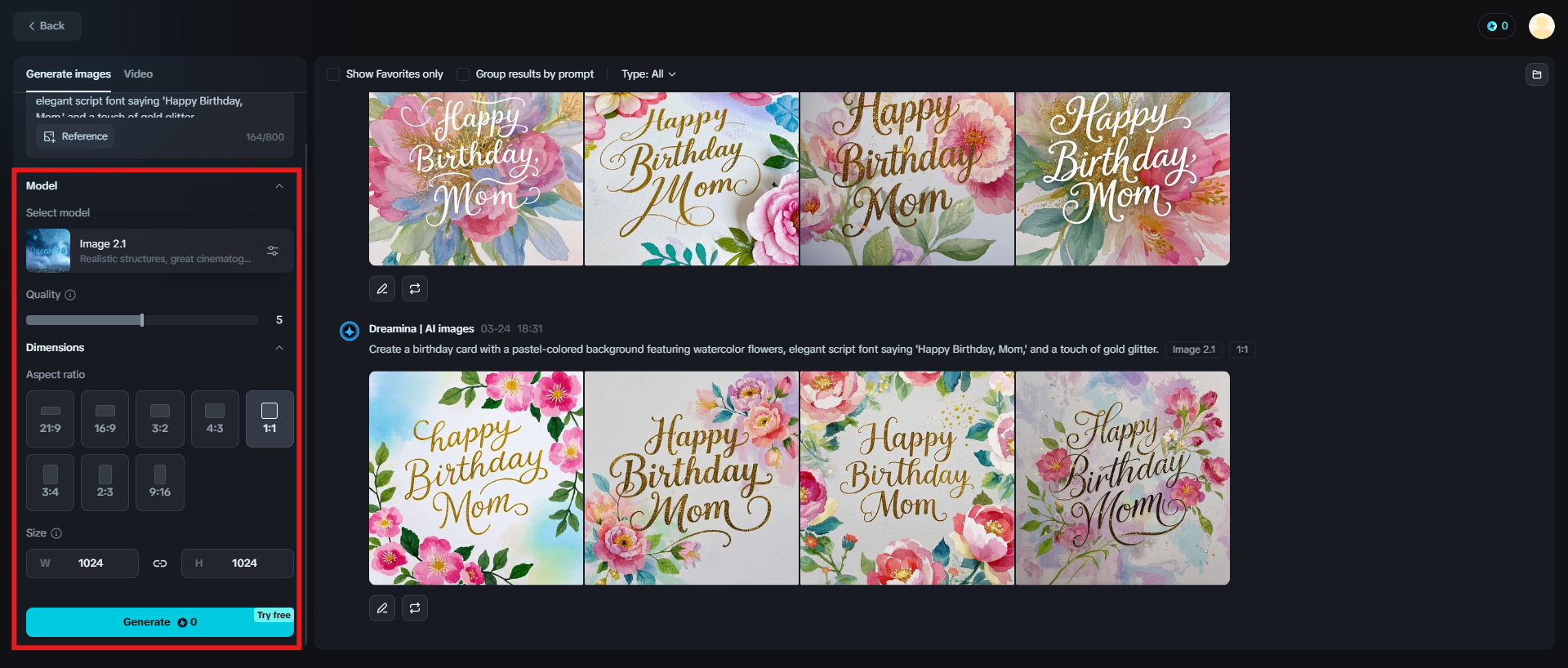Open first image in the lower row
The height and width of the screenshot is (668, 1568).
coord(476,478)
